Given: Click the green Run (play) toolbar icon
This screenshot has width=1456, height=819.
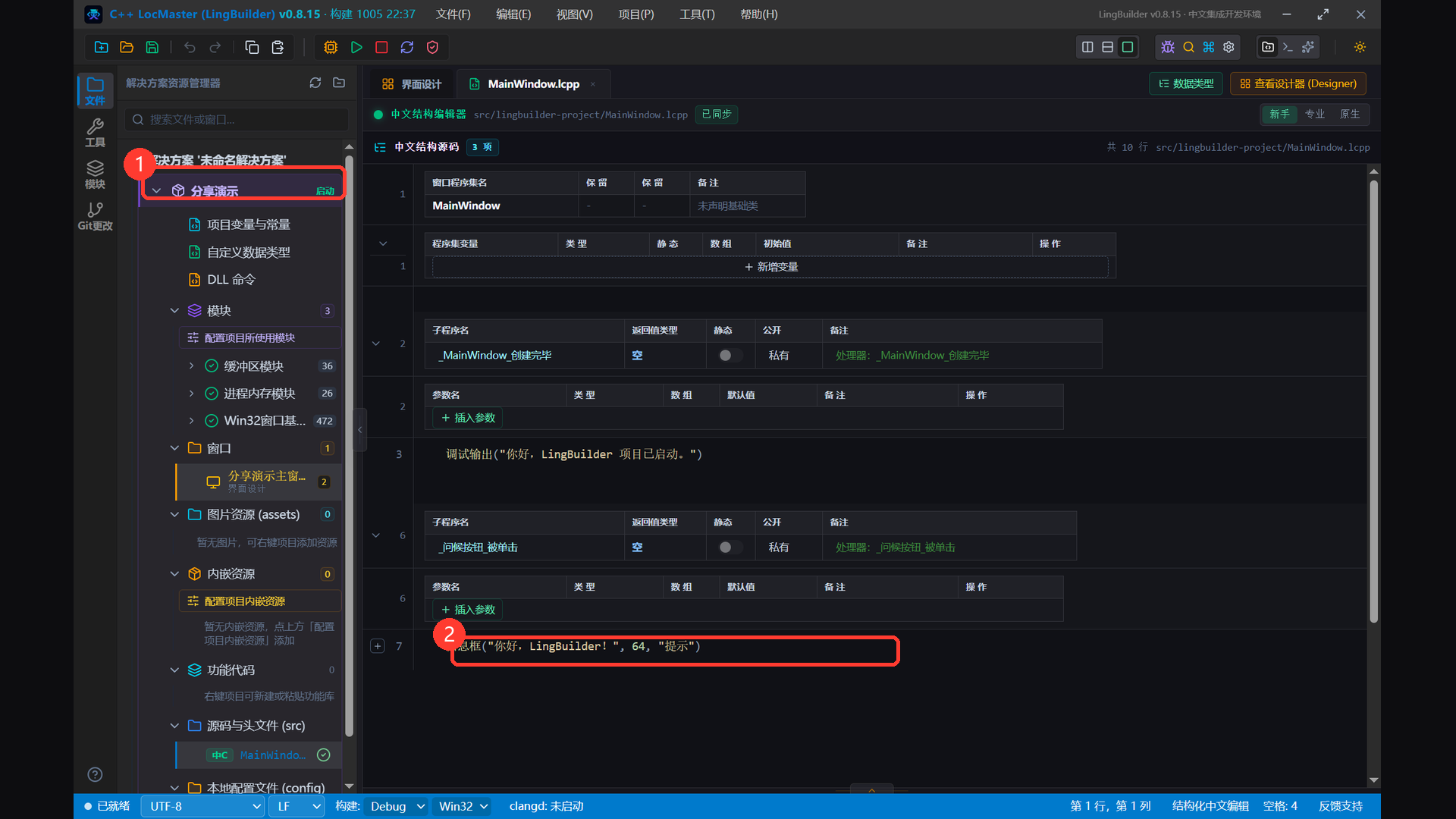Looking at the screenshot, I should tap(356, 47).
